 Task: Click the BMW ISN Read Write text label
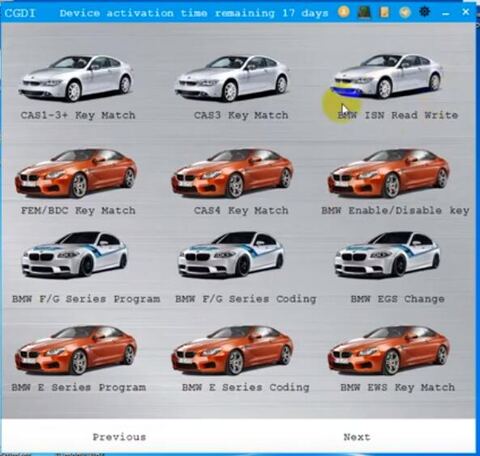pos(398,115)
